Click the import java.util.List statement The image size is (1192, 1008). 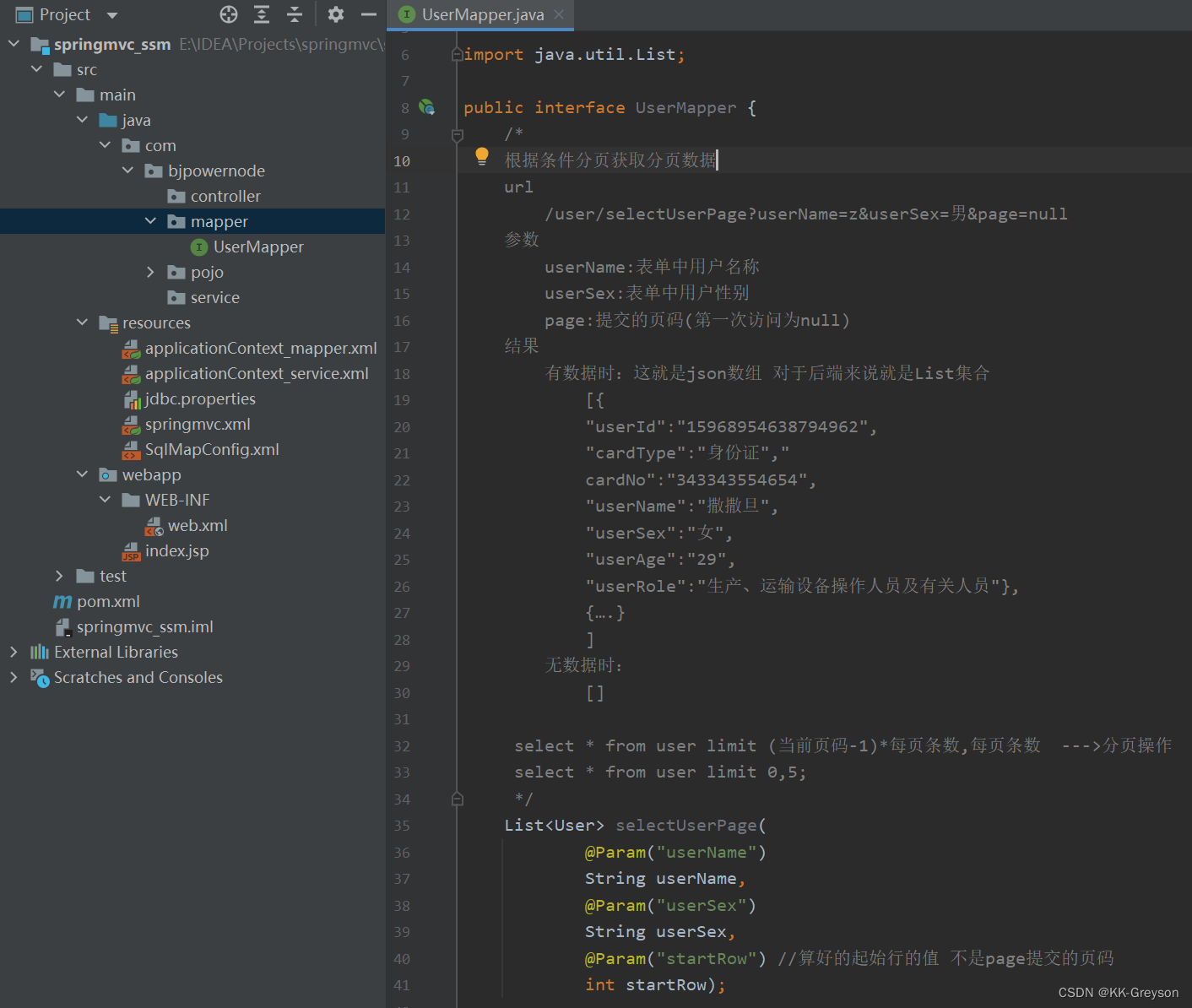[574, 54]
